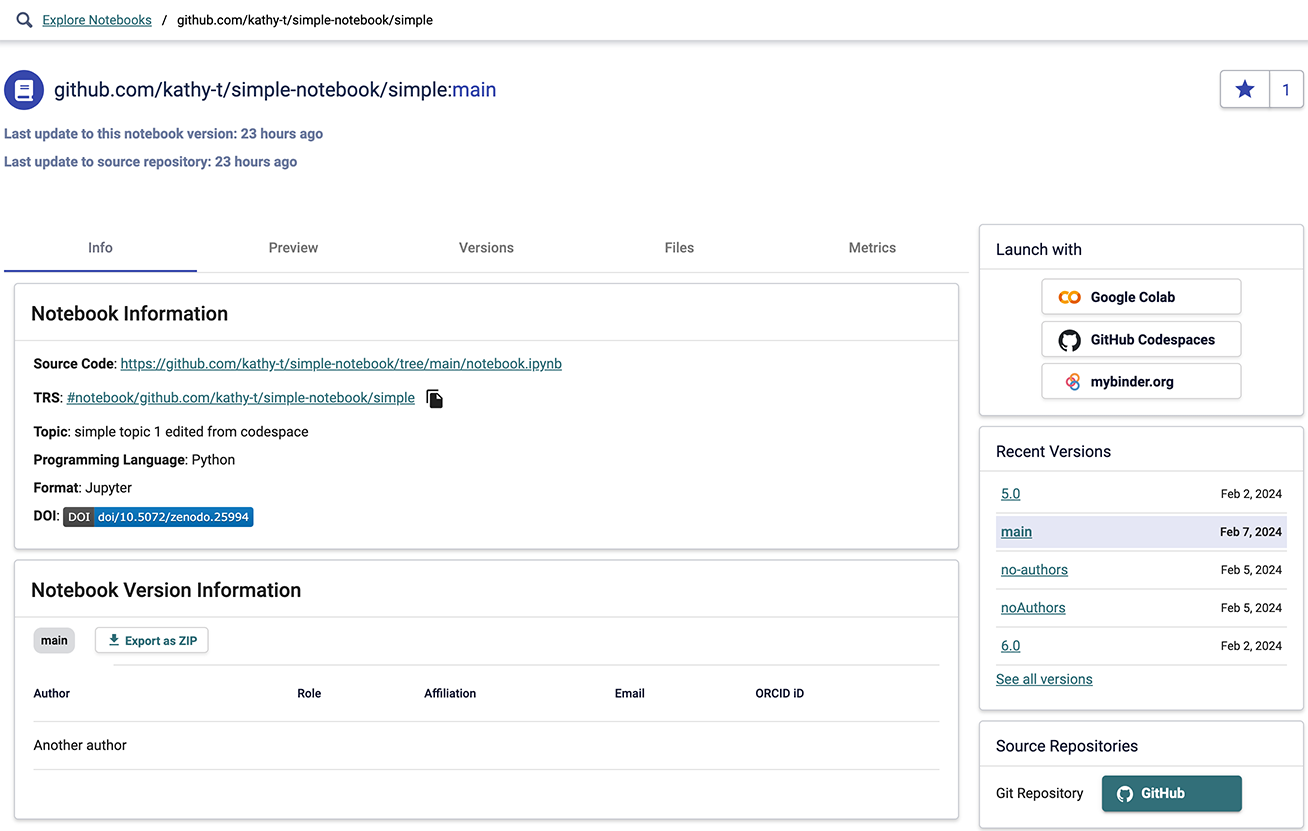Click the notebook book icon
1308x831 pixels.
24,90
